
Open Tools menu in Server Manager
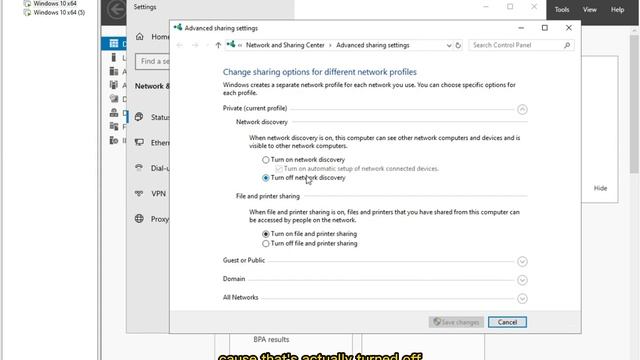point(562,9)
